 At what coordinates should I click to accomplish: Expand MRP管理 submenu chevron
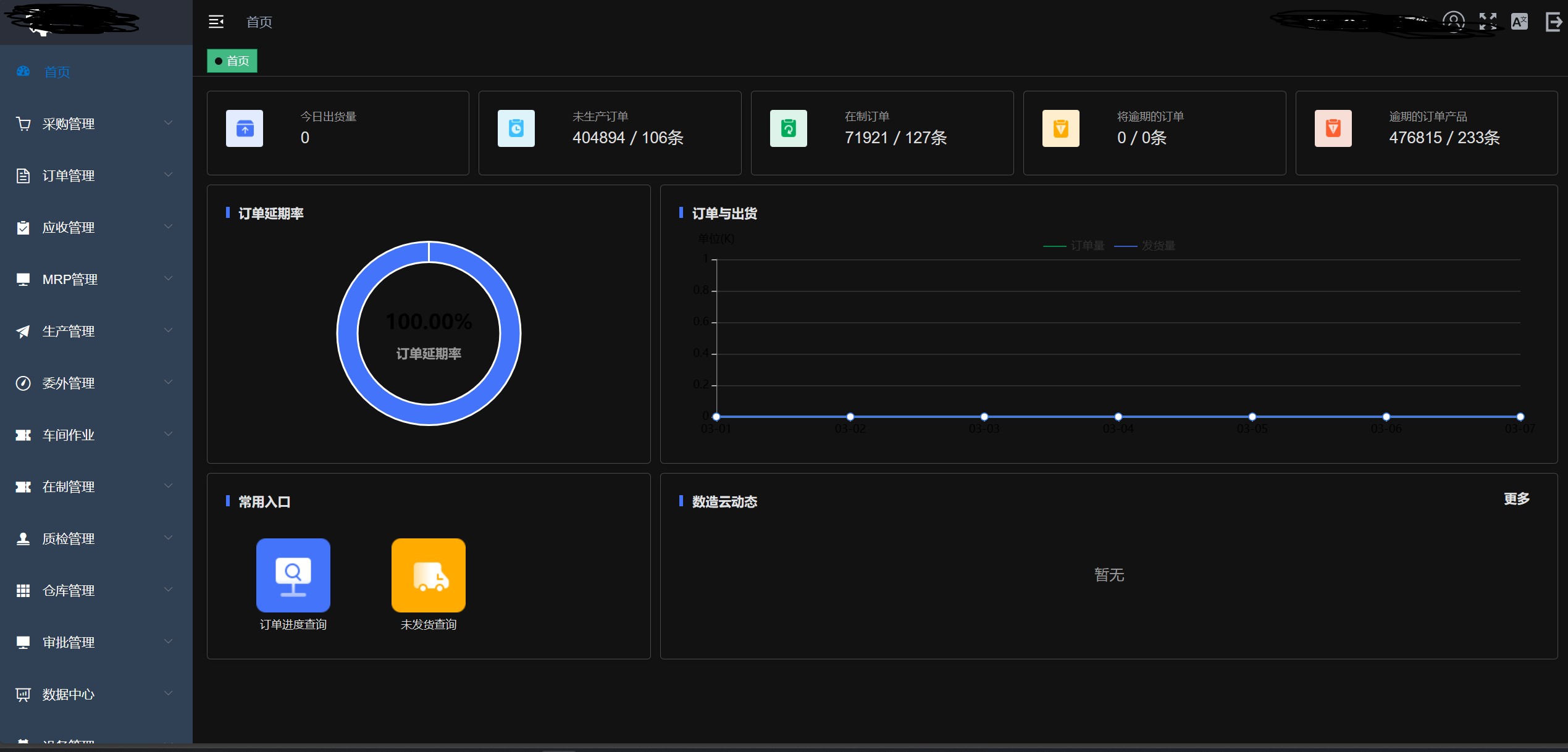(168, 279)
